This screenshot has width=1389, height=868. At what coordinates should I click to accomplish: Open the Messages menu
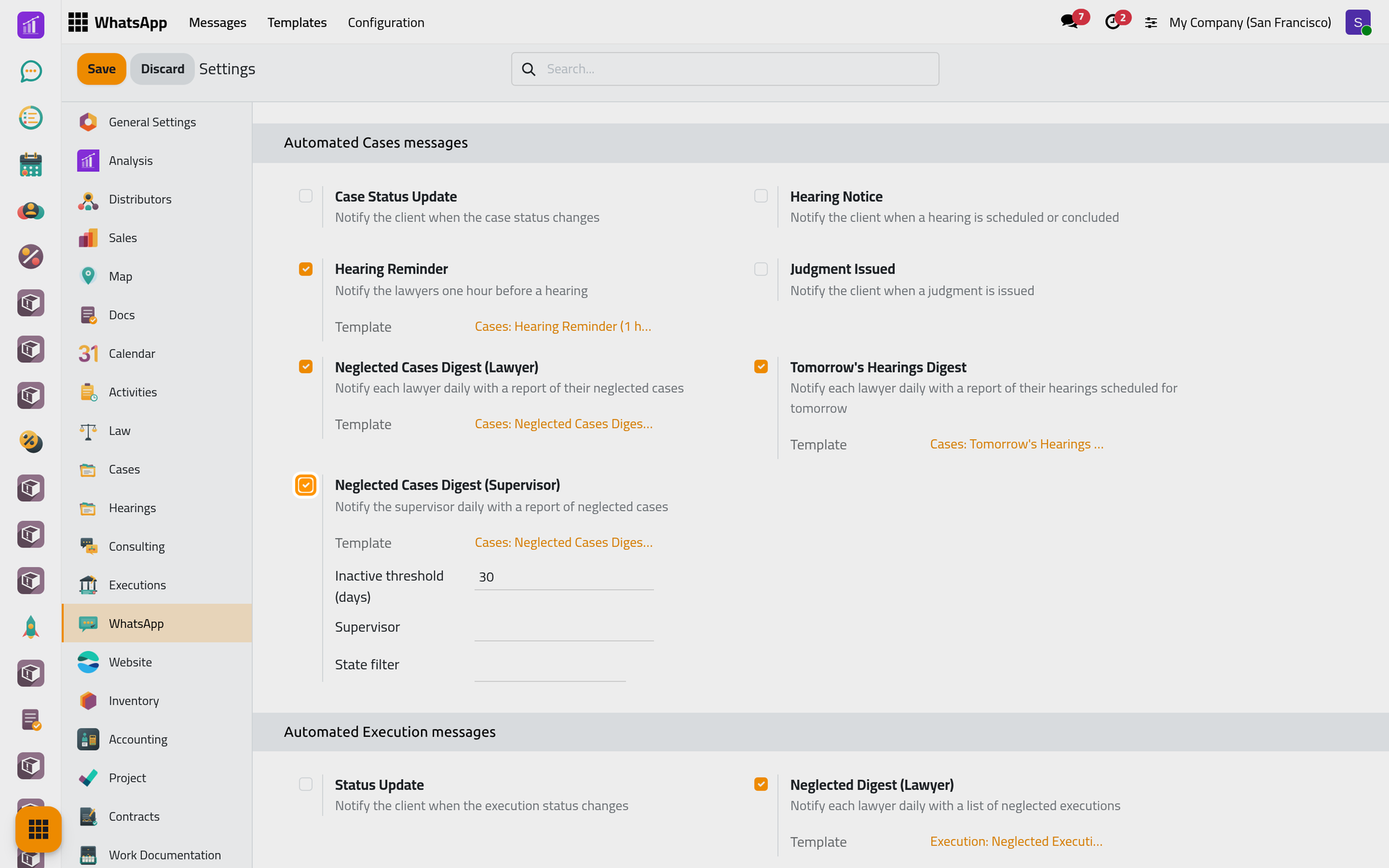click(x=218, y=22)
